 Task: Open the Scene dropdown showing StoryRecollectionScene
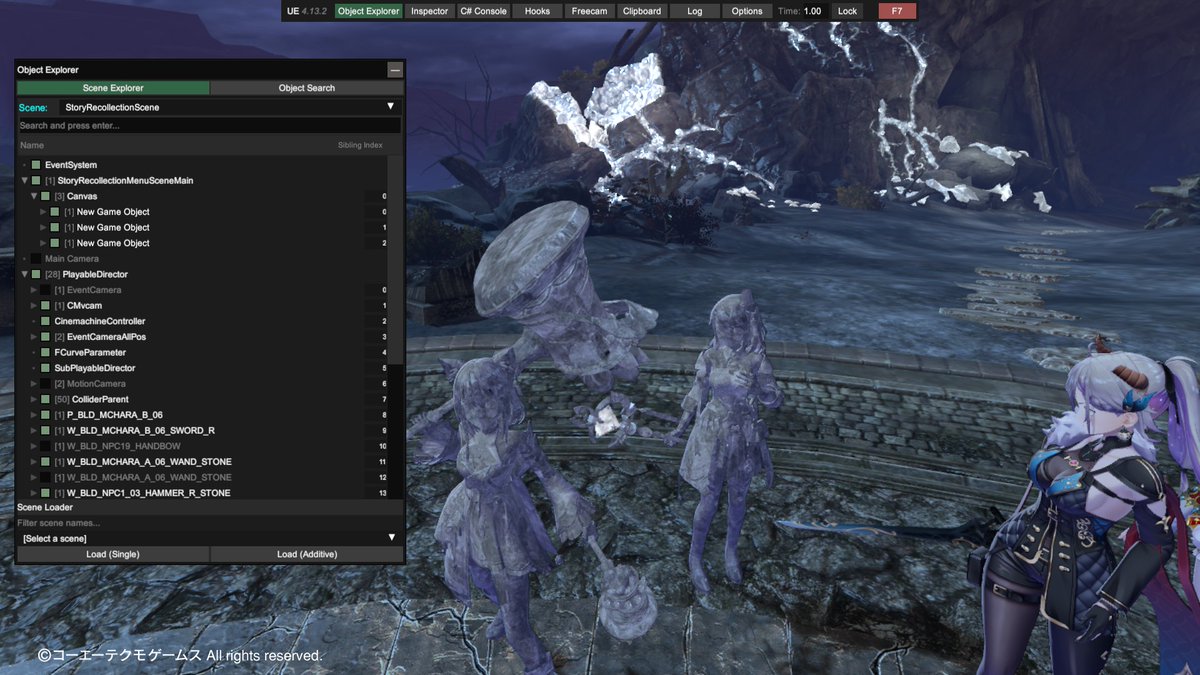coord(230,107)
